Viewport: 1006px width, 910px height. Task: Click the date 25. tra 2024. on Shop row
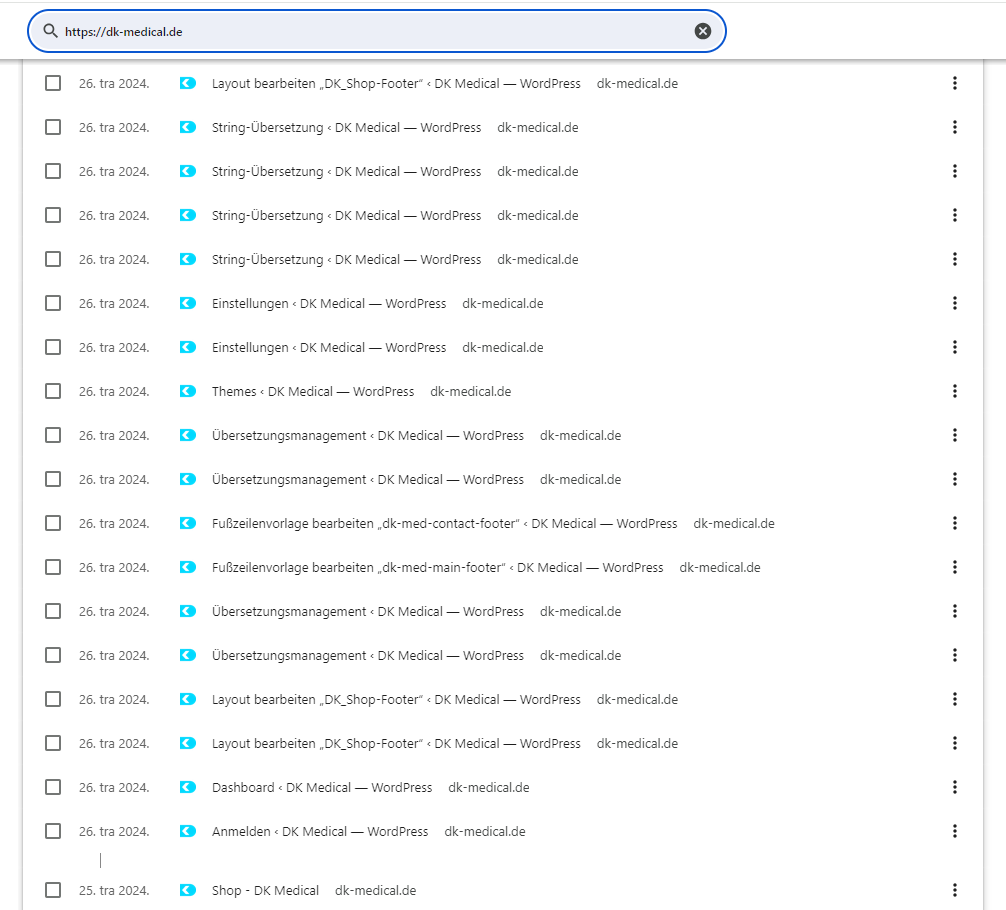114,891
